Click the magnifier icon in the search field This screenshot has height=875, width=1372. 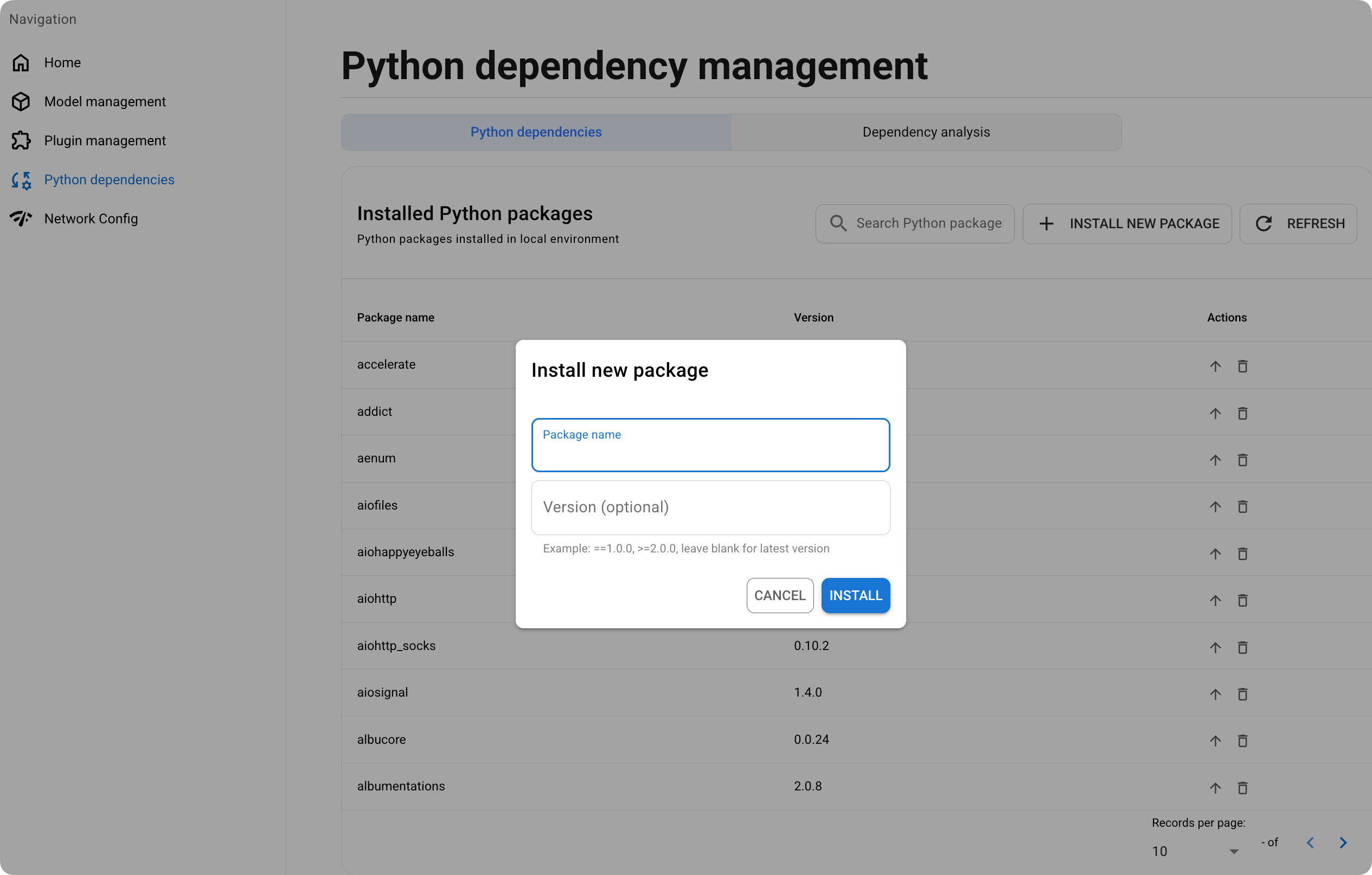click(837, 223)
